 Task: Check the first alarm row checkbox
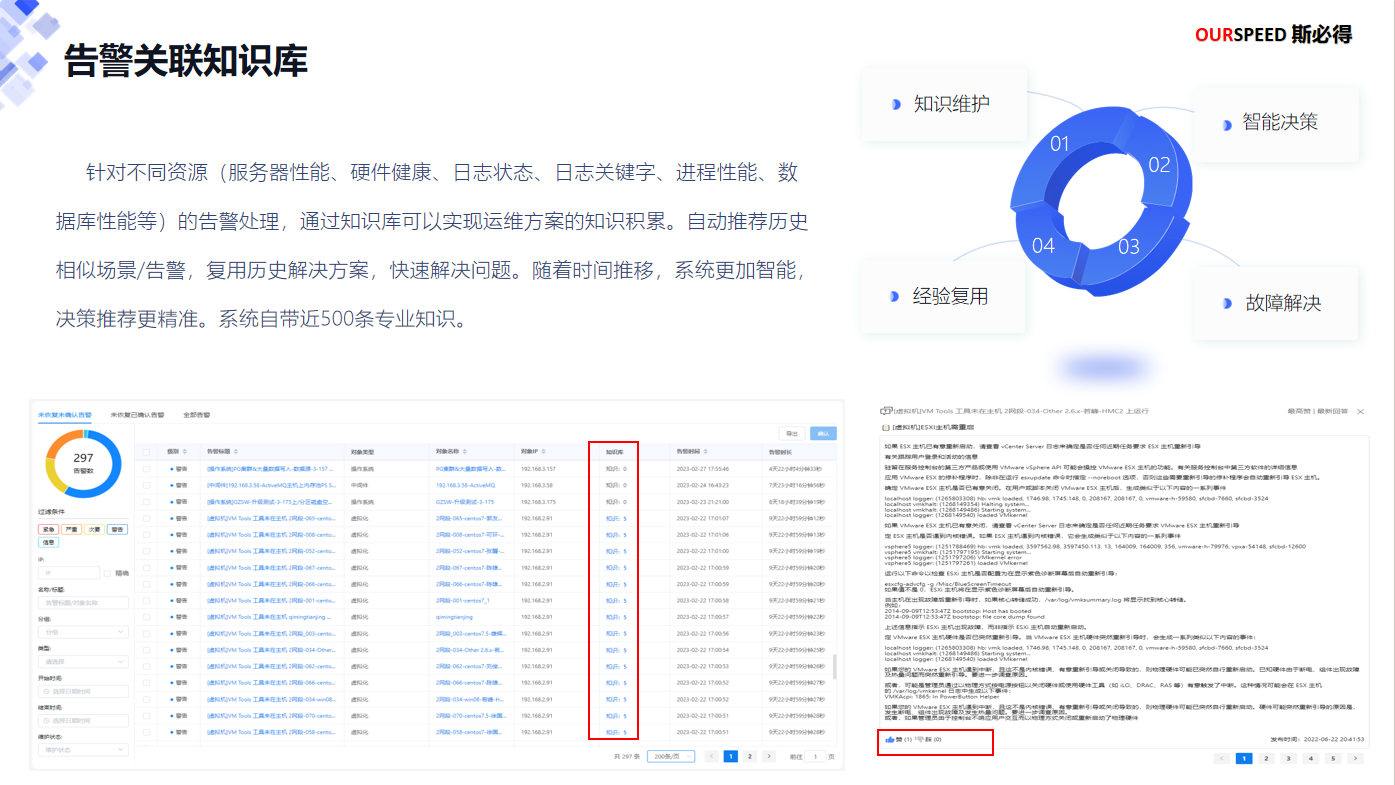tap(147, 468)
